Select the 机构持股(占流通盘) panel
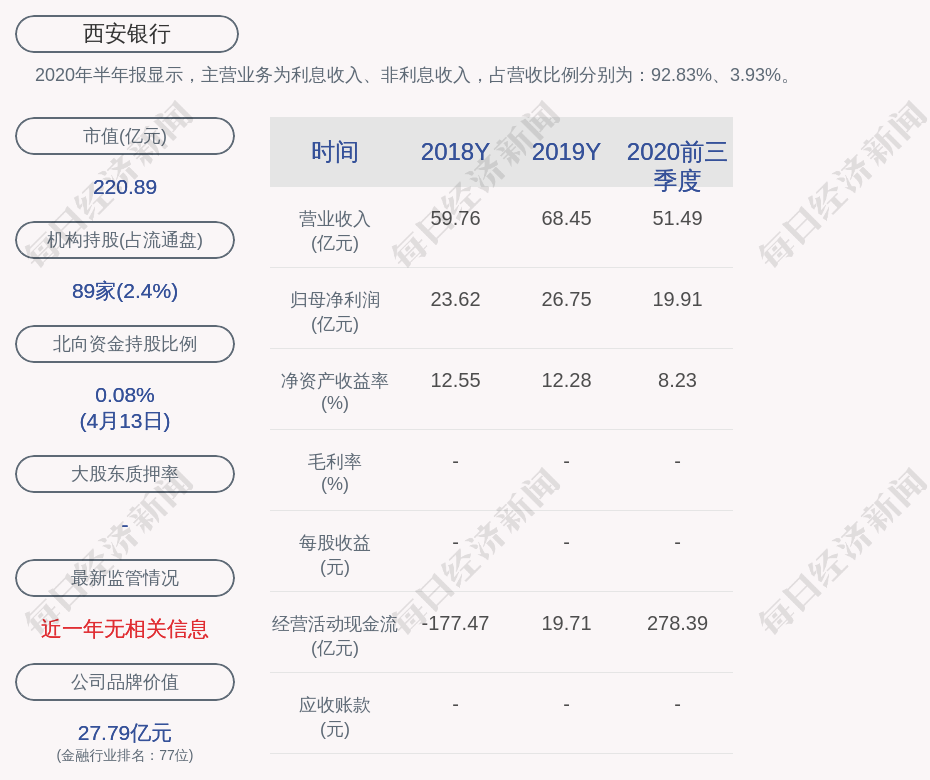 [124, 240]
